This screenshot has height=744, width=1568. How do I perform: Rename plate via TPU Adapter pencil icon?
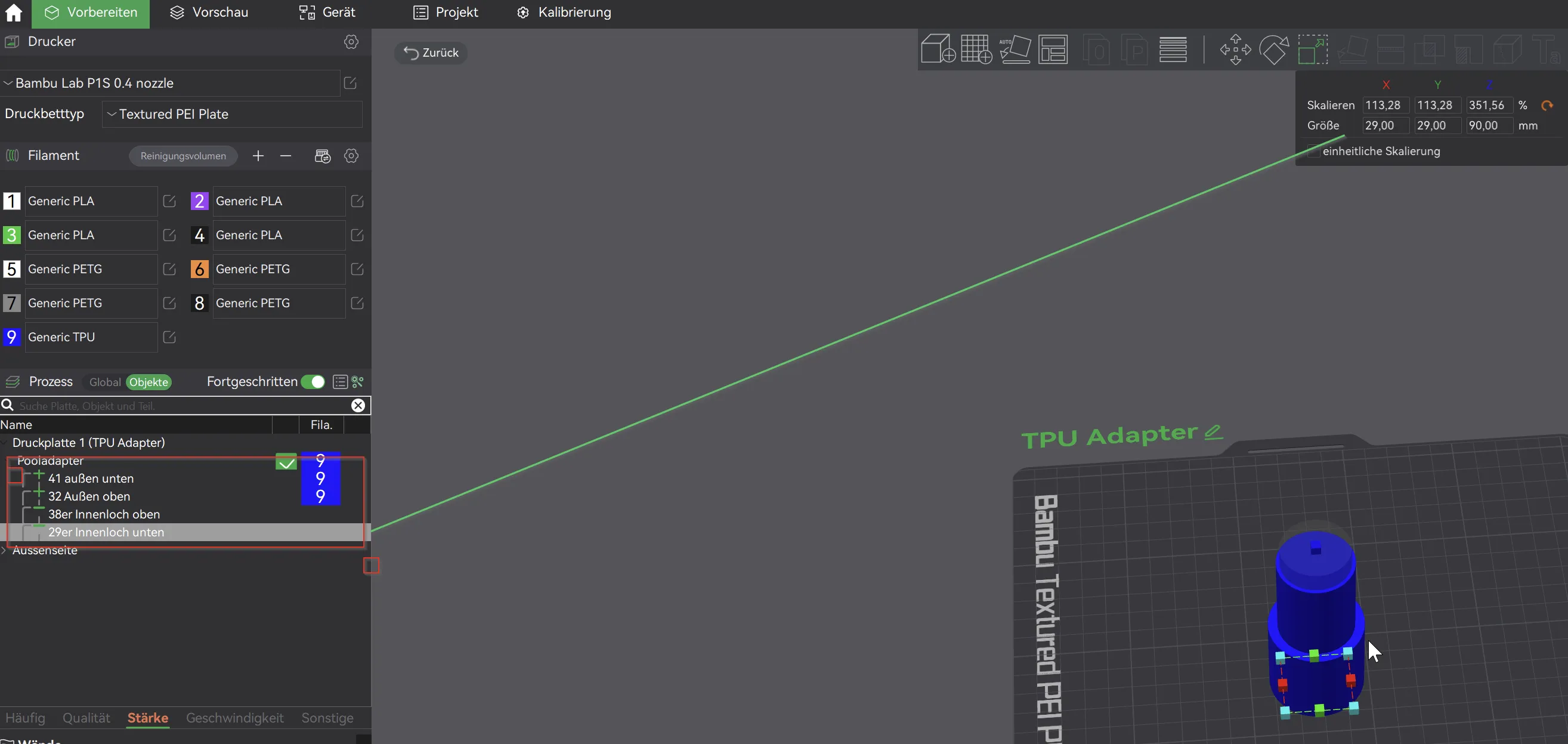point(1213,432)
